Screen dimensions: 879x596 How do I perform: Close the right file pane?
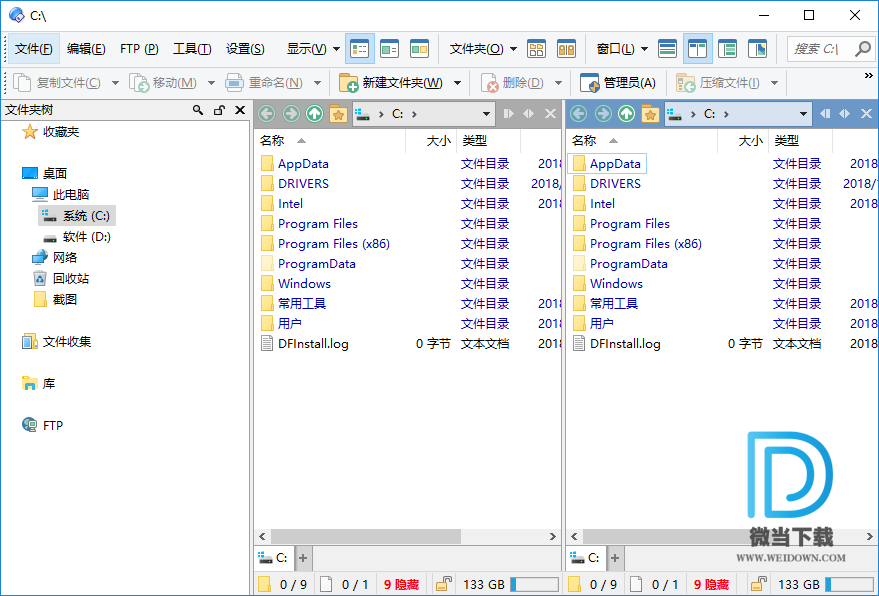pos(866,114)
